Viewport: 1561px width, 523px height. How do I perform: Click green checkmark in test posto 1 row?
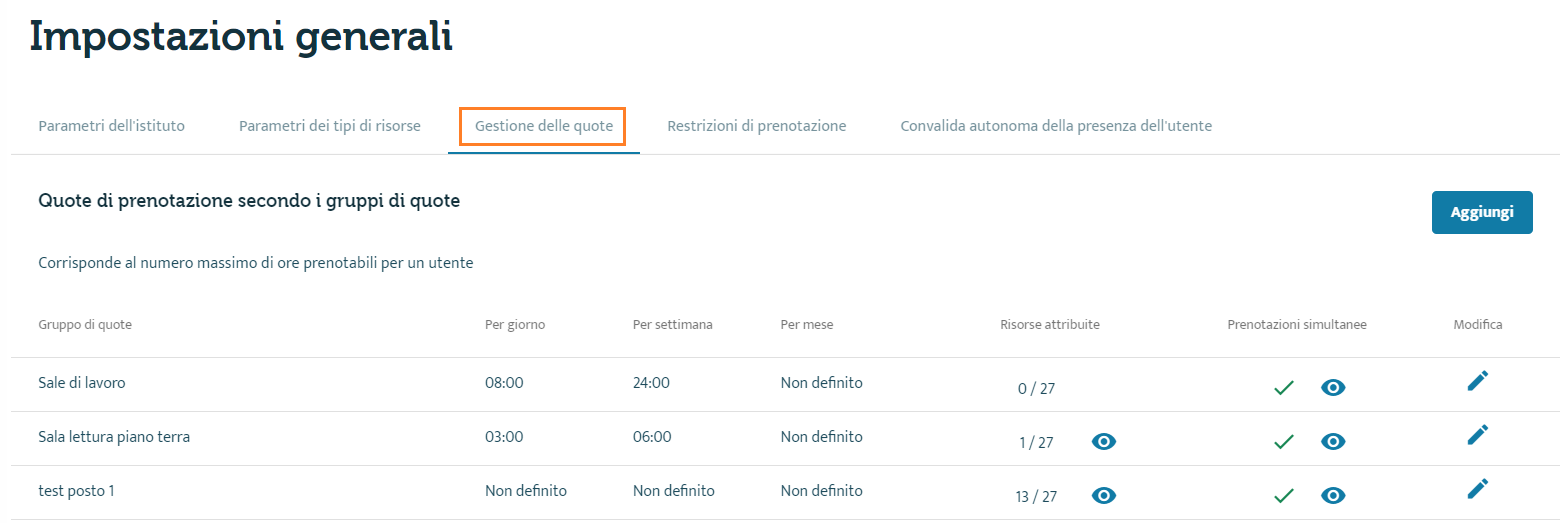pyautogui.click(x=1284, y=496)
